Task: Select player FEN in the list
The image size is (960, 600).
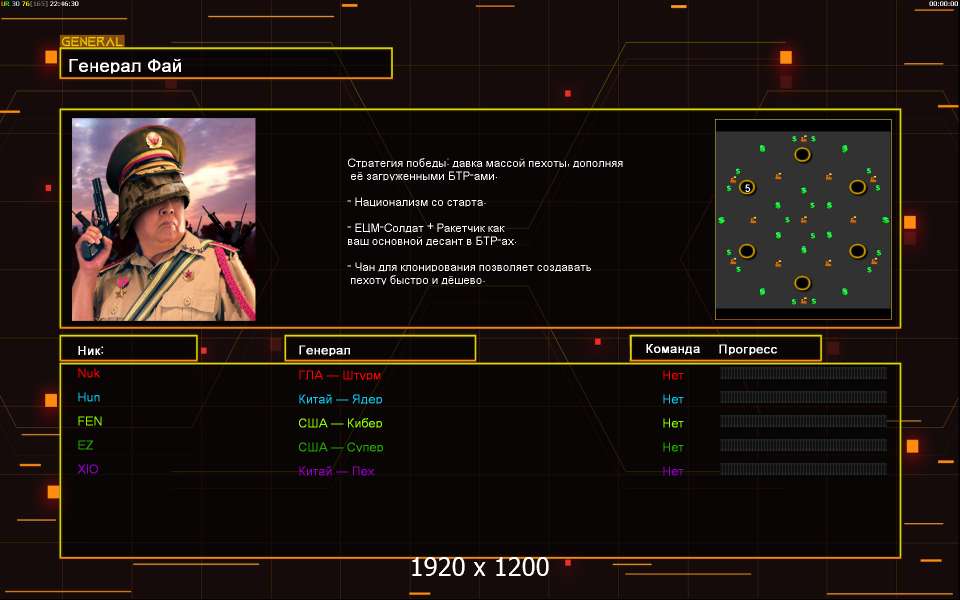Action: tap(90, 421)
